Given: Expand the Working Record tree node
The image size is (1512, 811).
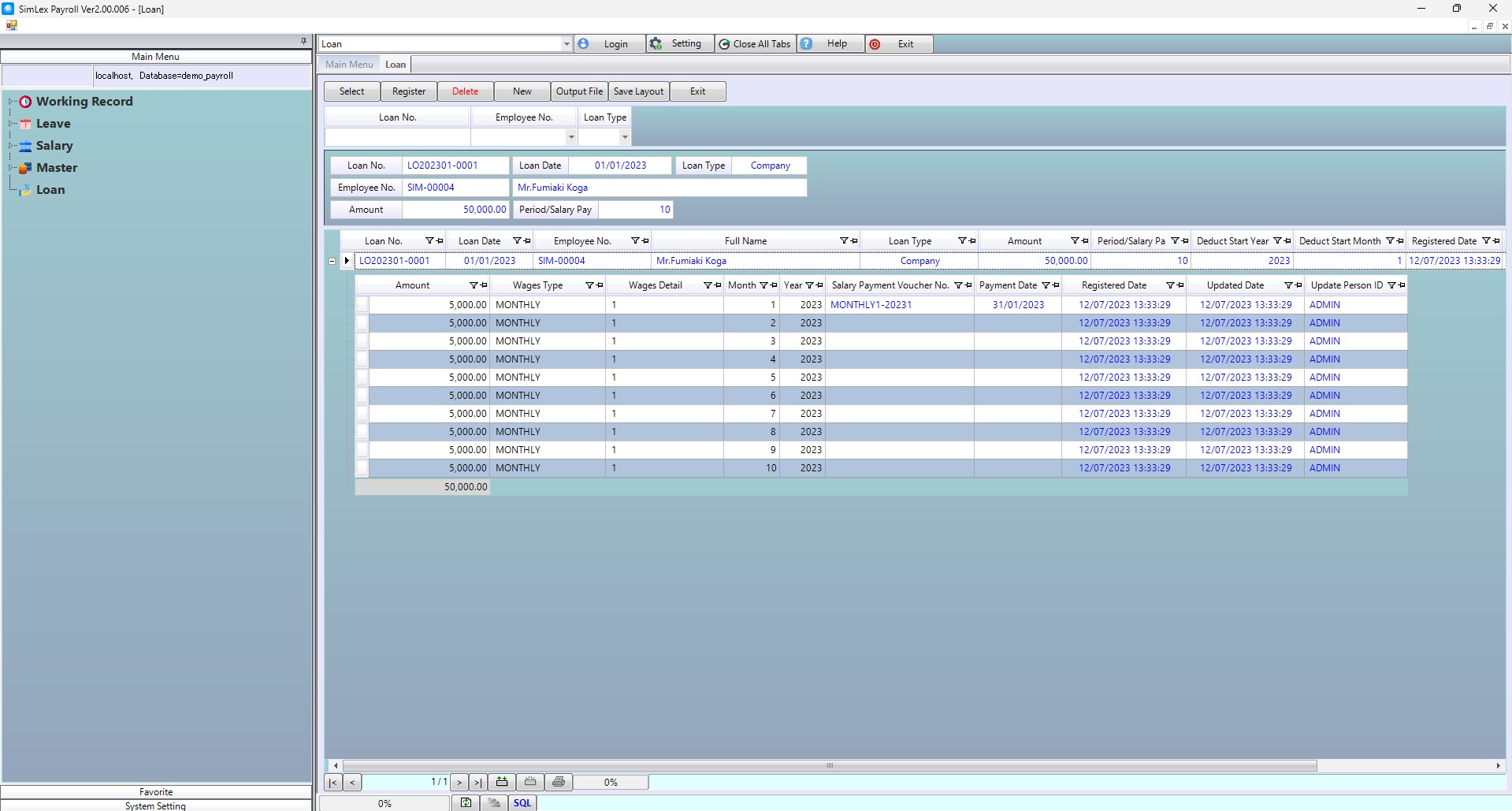Looking at the screenshot, I should [x=11, y=102].
